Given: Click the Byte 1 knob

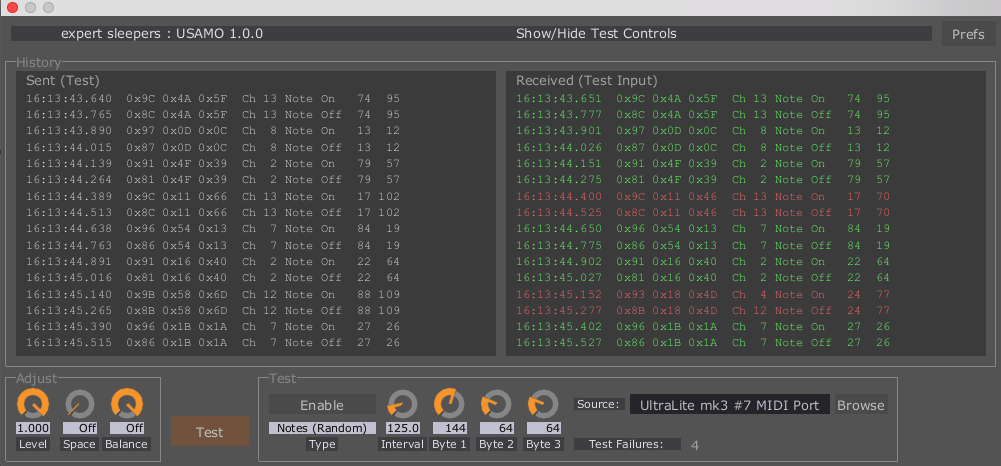Looking at the screenshot, I should tap(449, 404).
